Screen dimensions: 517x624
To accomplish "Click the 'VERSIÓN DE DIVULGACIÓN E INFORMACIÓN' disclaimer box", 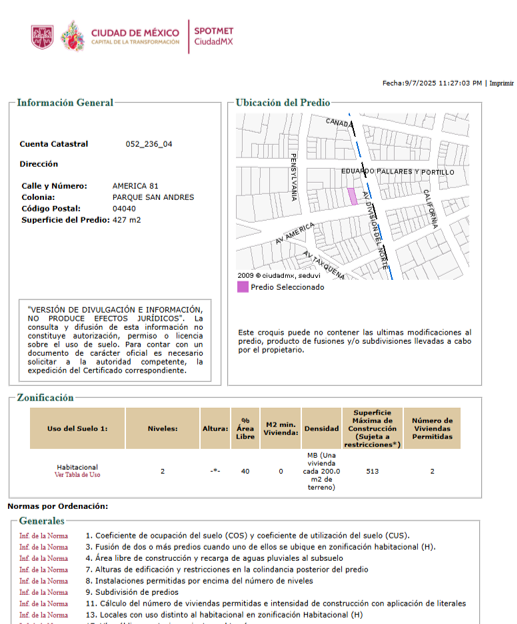I will click(x=115, y=340).
